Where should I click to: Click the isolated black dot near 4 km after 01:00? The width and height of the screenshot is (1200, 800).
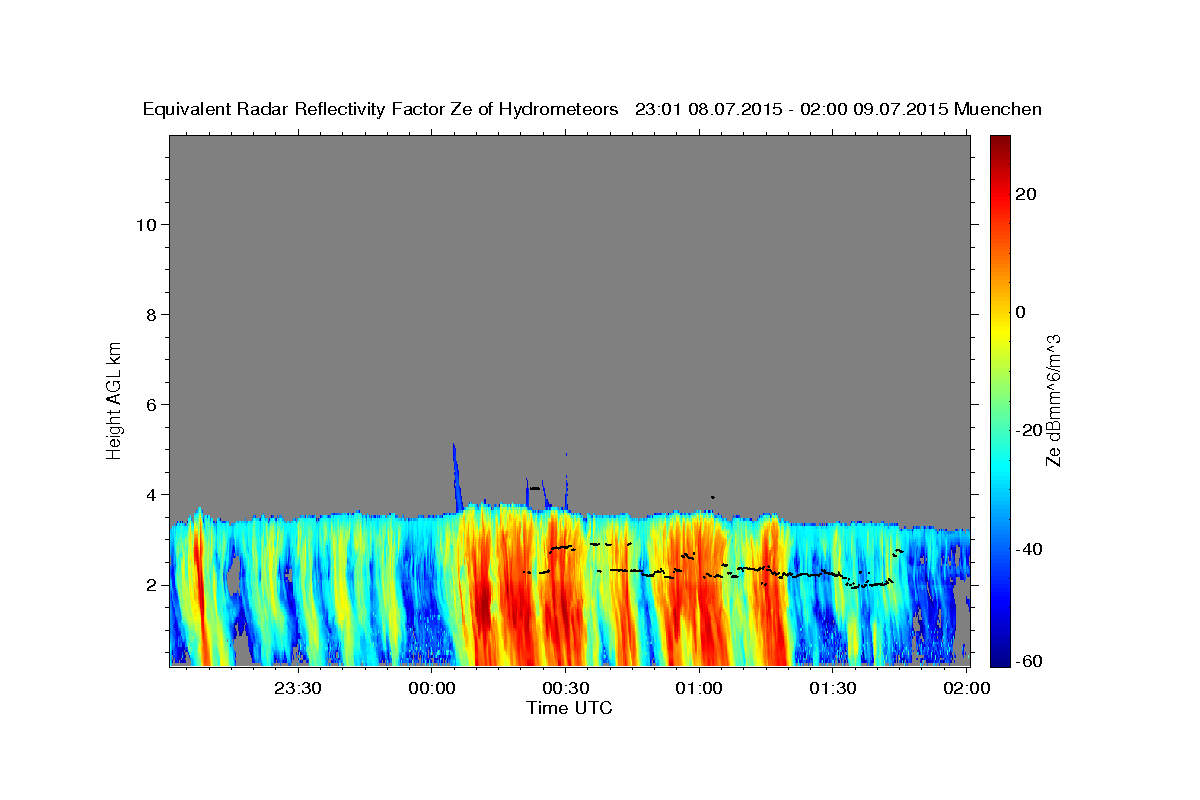point(712,497)
